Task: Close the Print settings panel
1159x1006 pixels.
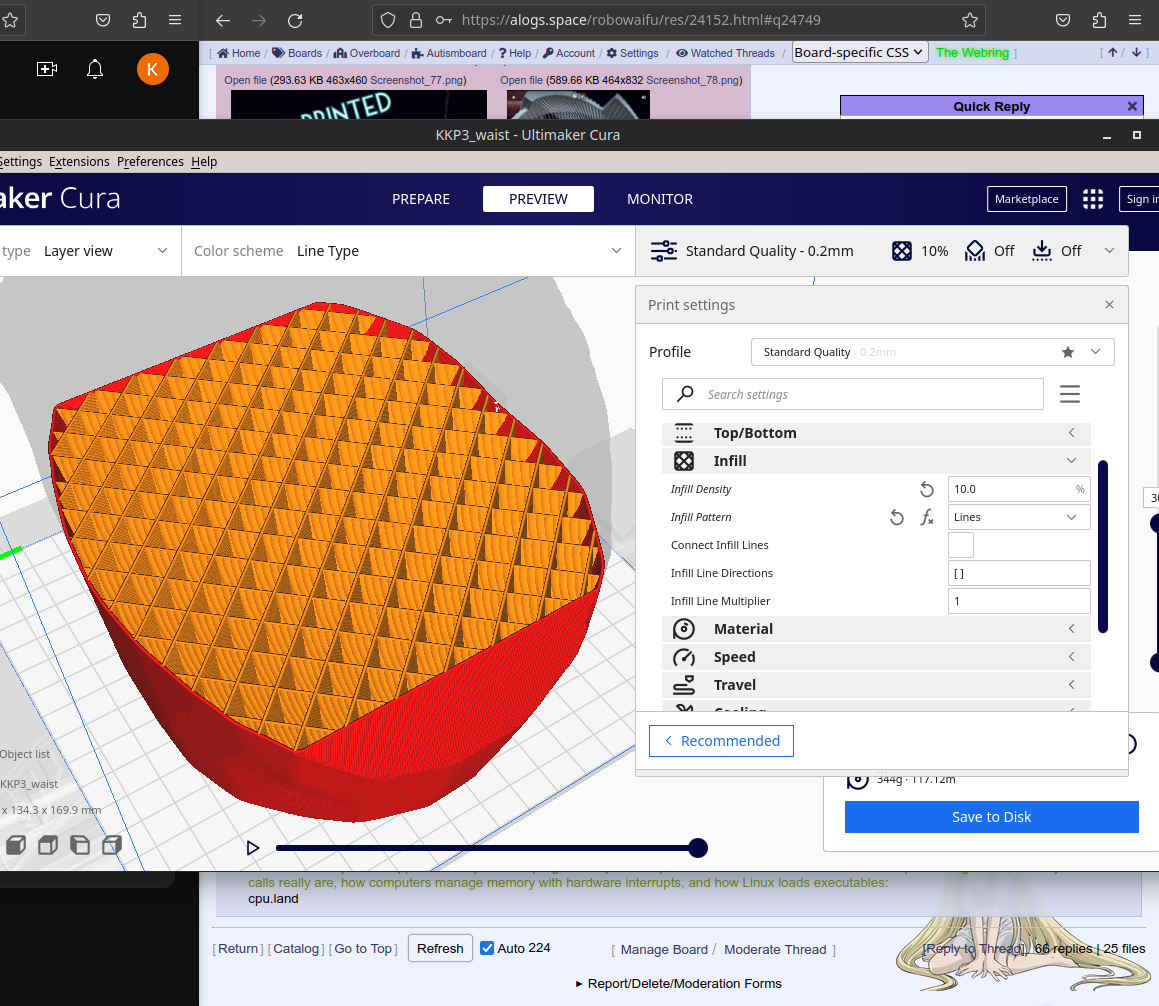Action: tap(1109, 305)
